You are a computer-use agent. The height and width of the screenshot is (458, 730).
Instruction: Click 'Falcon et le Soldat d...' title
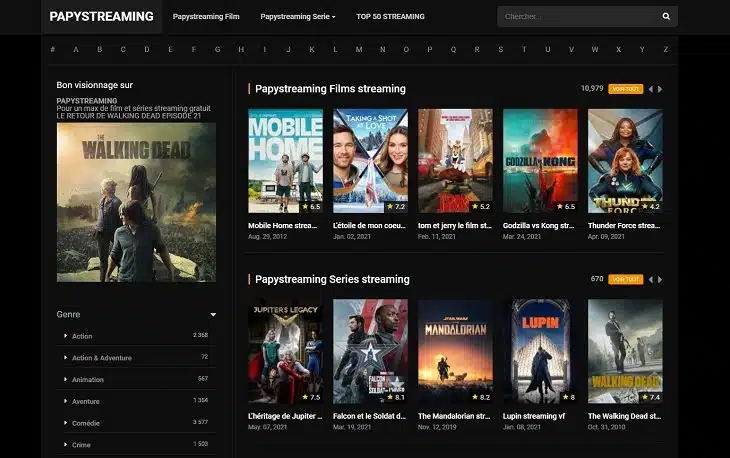[369, 416]
